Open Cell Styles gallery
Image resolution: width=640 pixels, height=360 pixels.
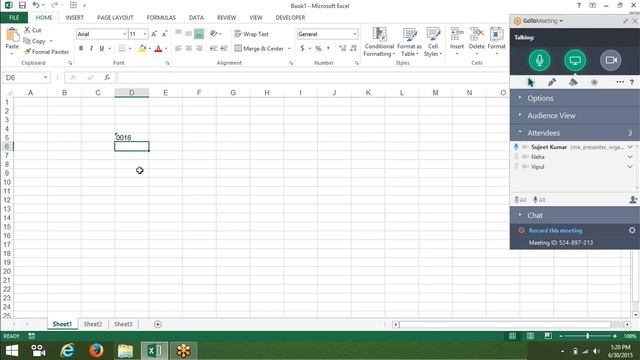click(x=433, y=42)
